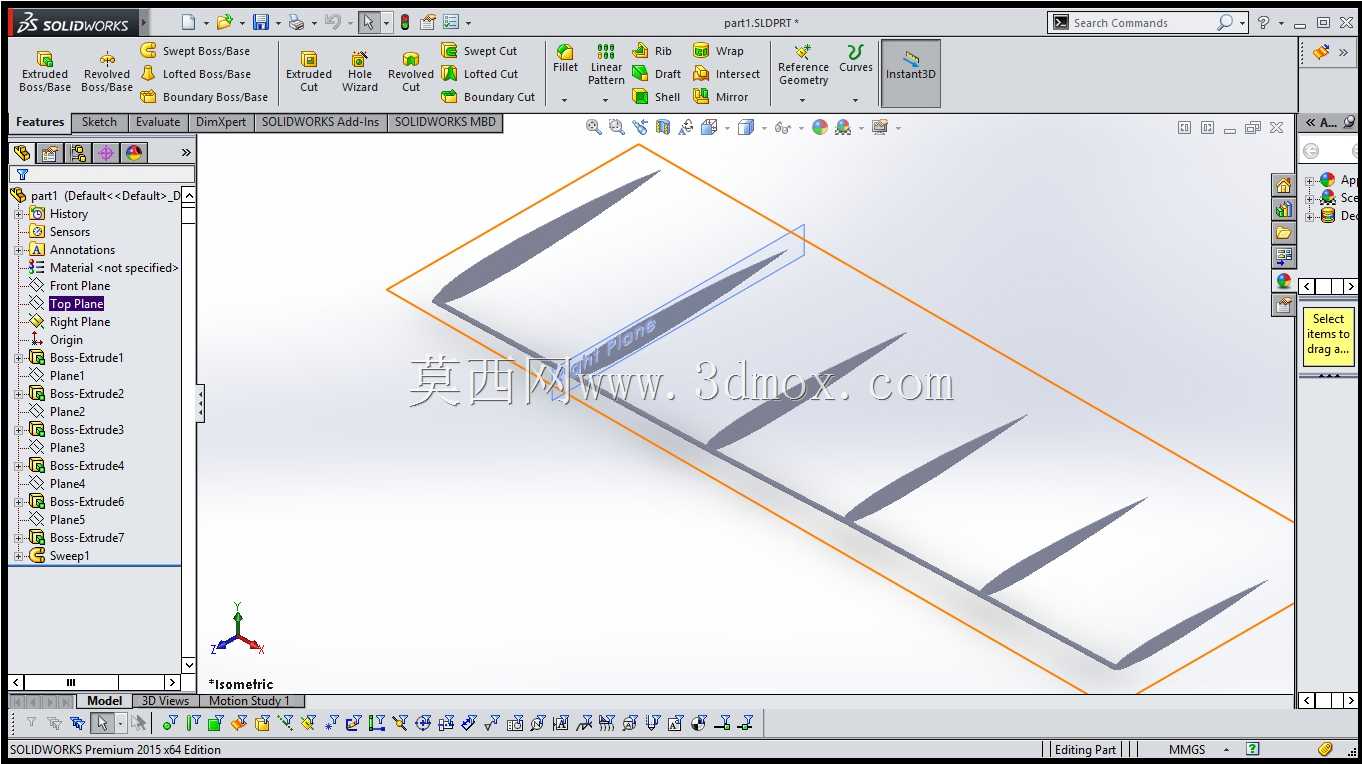
Task: Toggle the Filter Faces selection filter
Action: click(x=217, y=723)
